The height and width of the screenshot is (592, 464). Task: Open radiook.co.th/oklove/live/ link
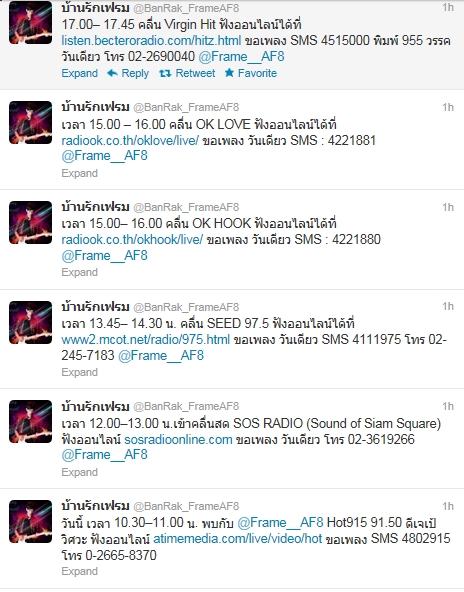130,140
